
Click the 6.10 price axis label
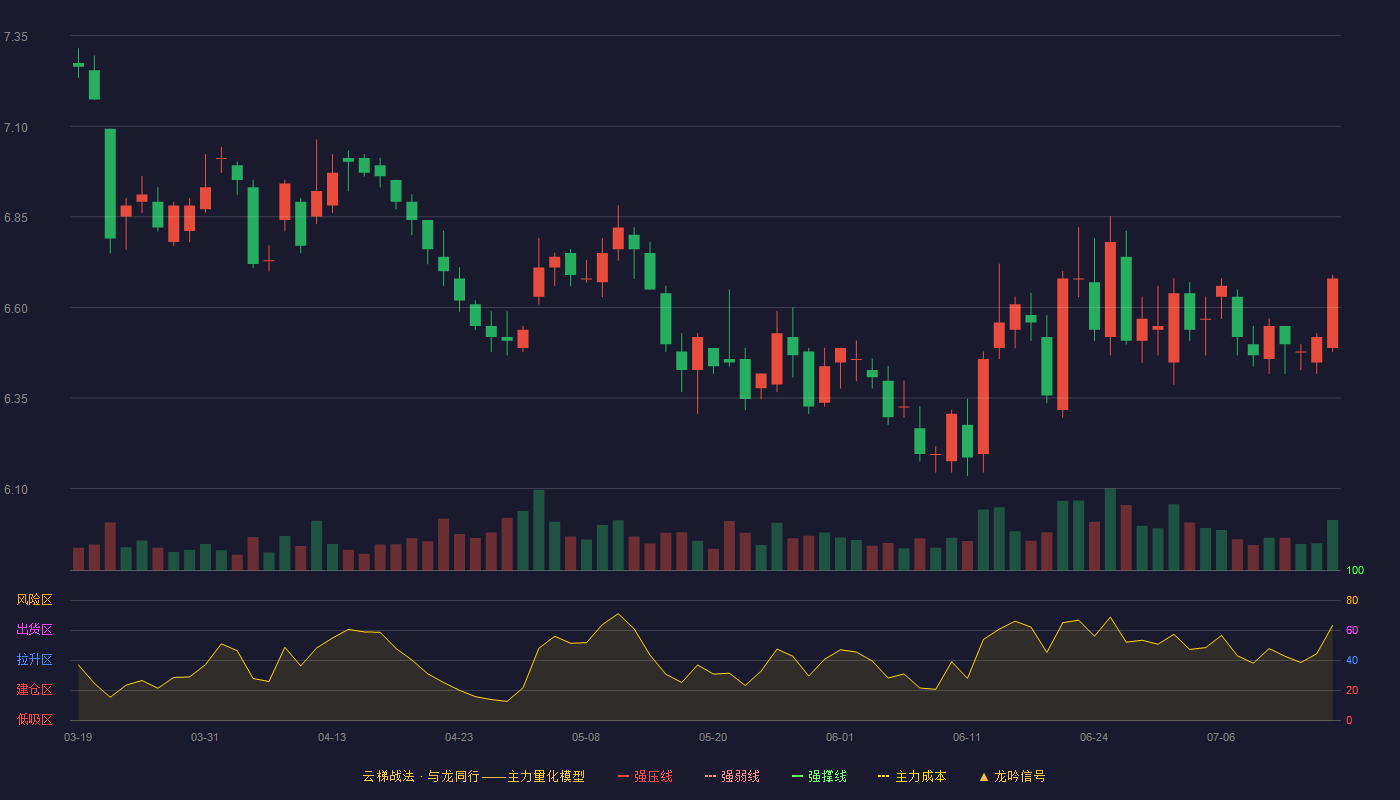(x=16, y=490)
